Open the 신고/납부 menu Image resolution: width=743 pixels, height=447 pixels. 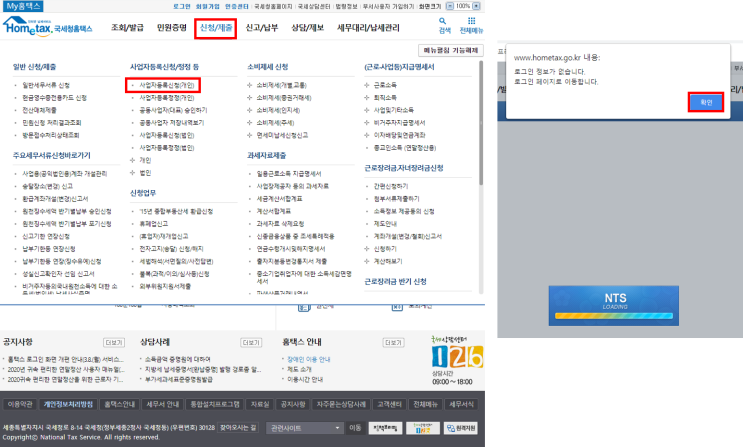[262, 27]
